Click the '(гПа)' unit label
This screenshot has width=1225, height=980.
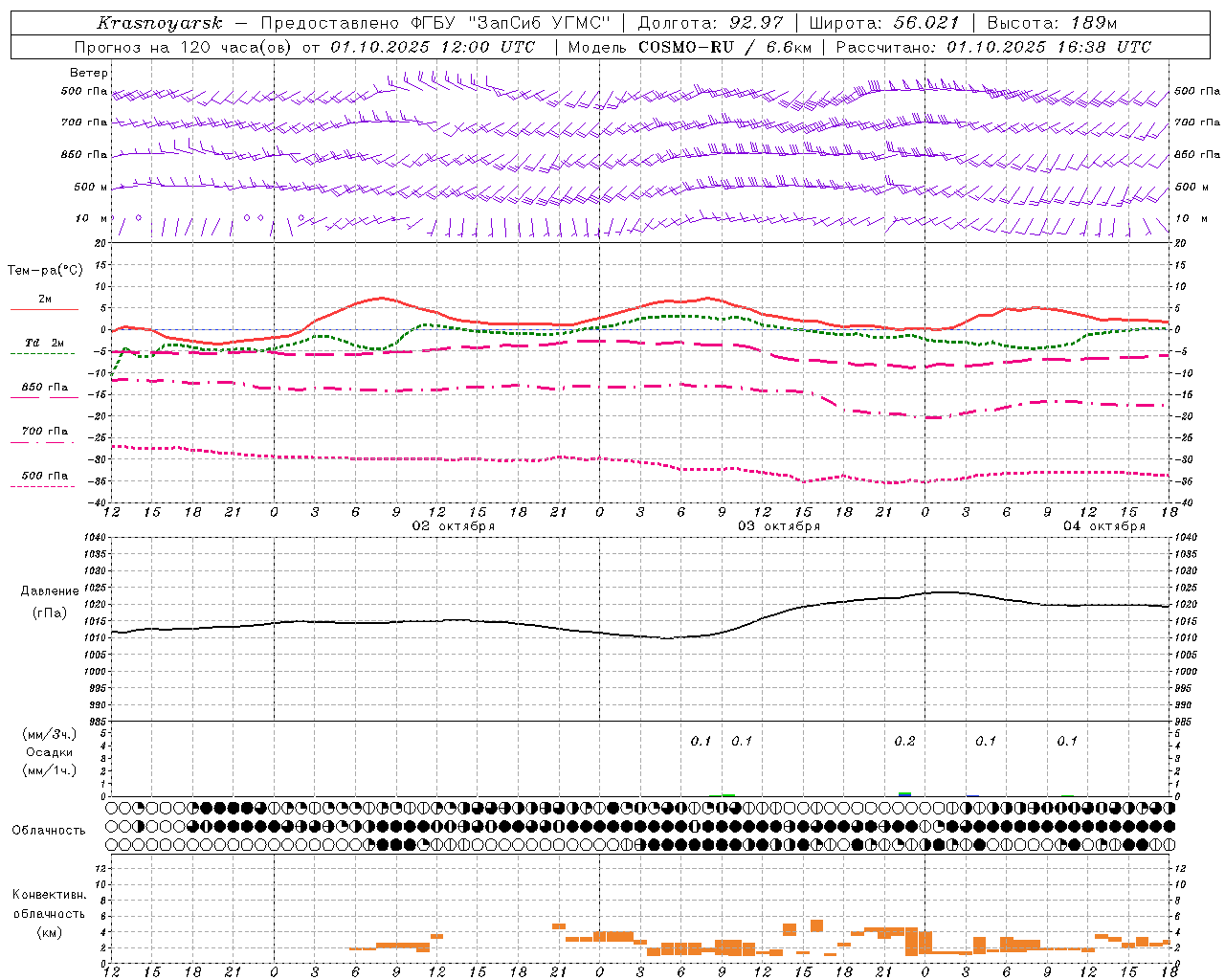coord(50,612)
